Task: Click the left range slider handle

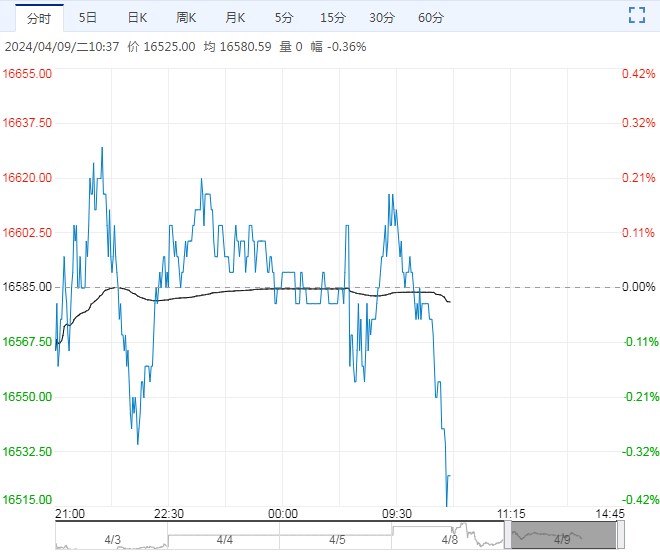Action: 508,535
